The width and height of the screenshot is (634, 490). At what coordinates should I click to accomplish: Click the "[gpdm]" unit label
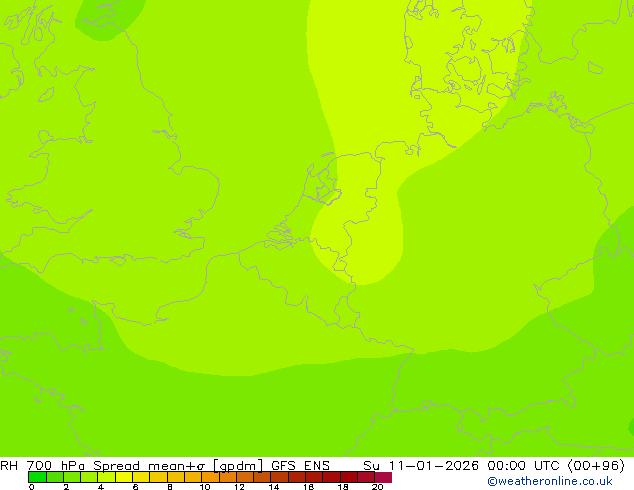tap(239, 466)
